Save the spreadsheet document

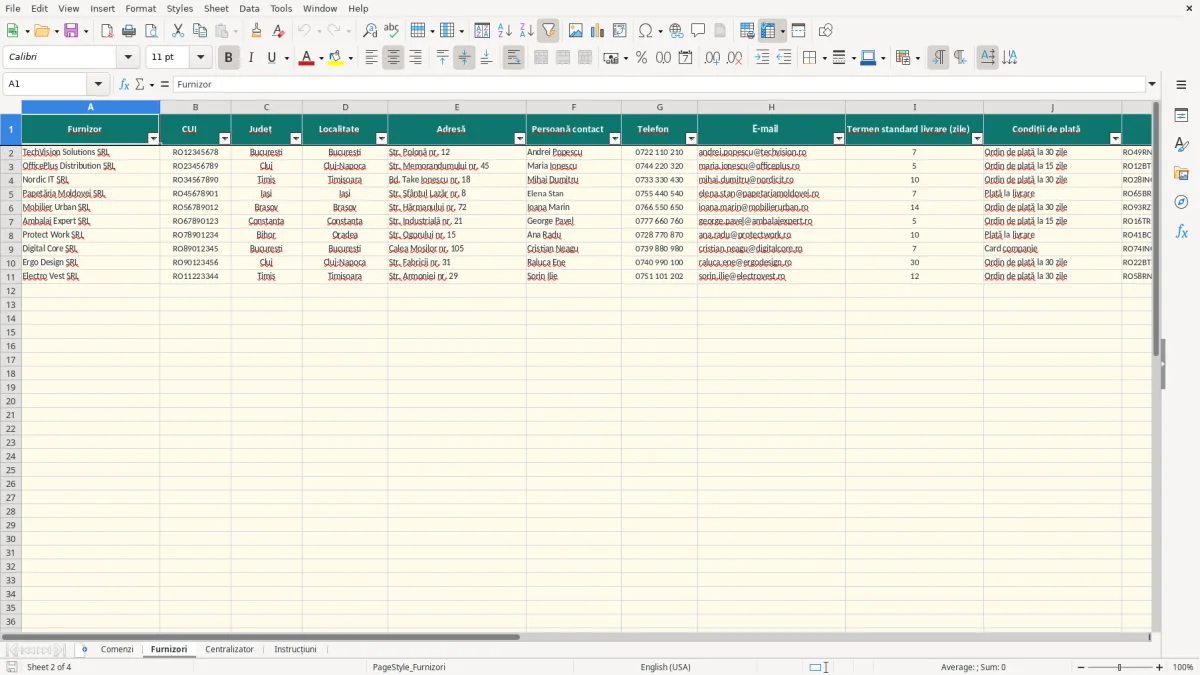71,31
